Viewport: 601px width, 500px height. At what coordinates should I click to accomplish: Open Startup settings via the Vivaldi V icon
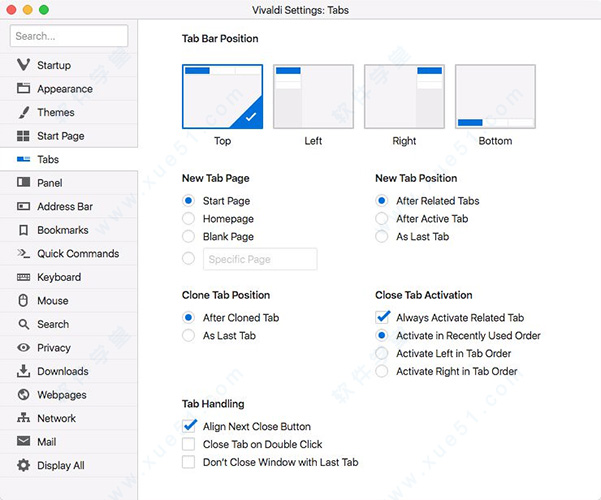pyautogui.click(x=23, y=64)
